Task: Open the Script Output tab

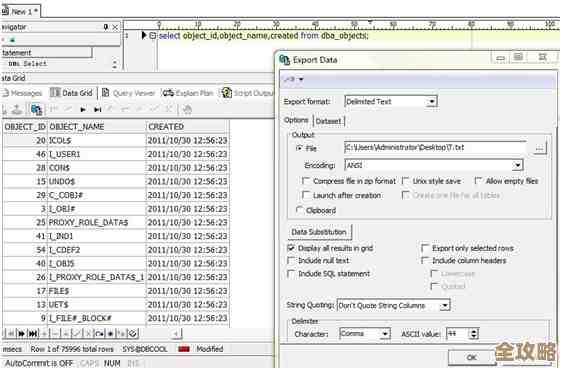Action: 247,93
